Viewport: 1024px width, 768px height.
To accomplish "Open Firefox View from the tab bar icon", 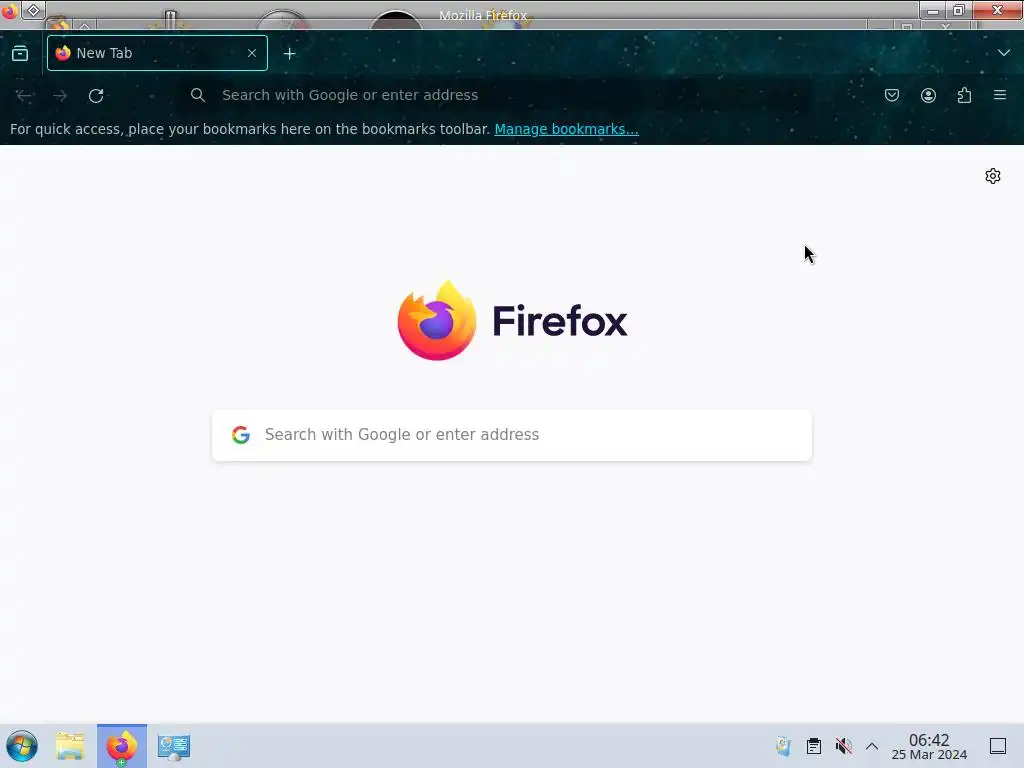I will [20, 54].
